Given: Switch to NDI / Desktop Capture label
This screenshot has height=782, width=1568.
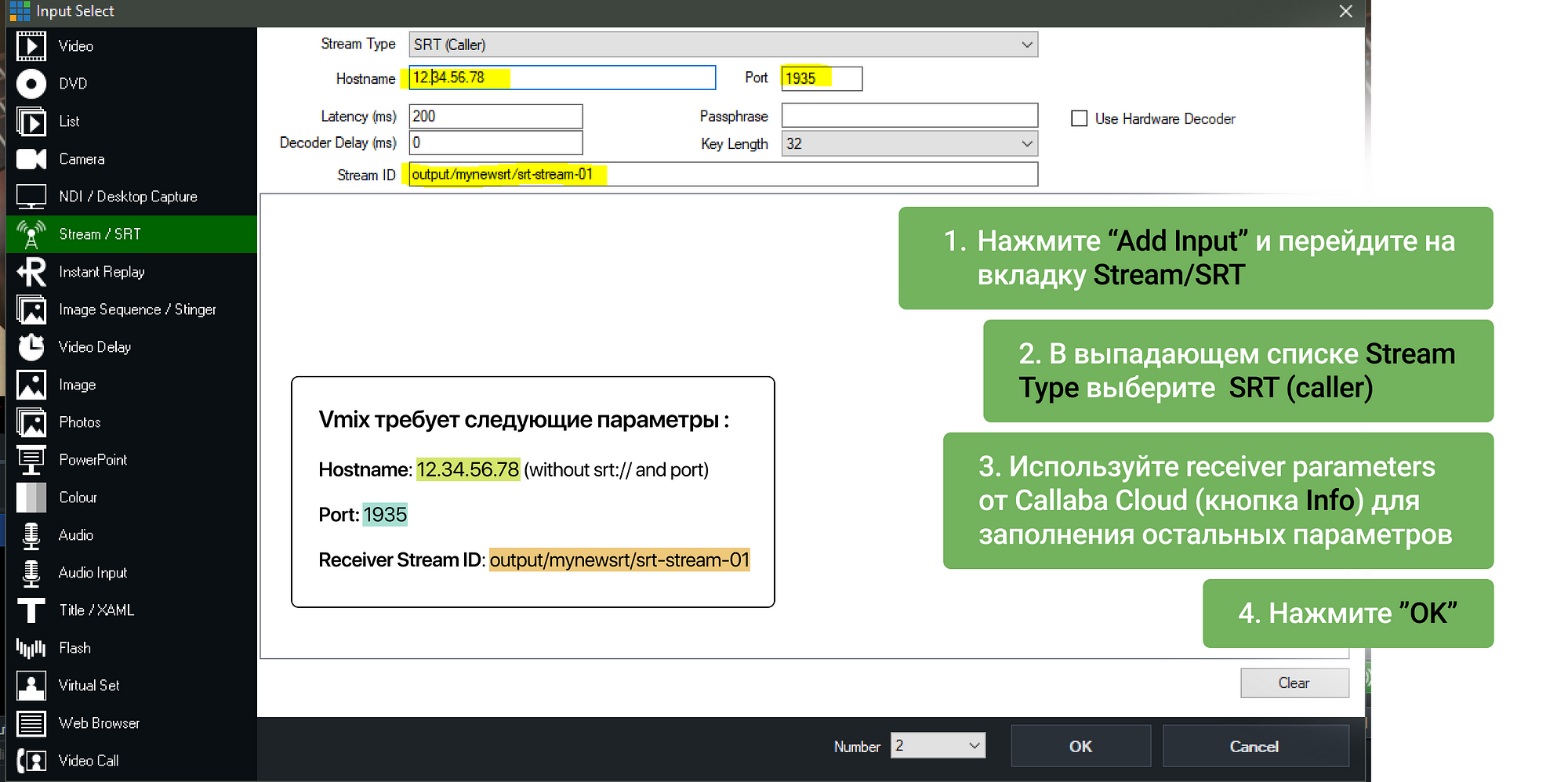Looking at the screenshot, I should (128, 197).
